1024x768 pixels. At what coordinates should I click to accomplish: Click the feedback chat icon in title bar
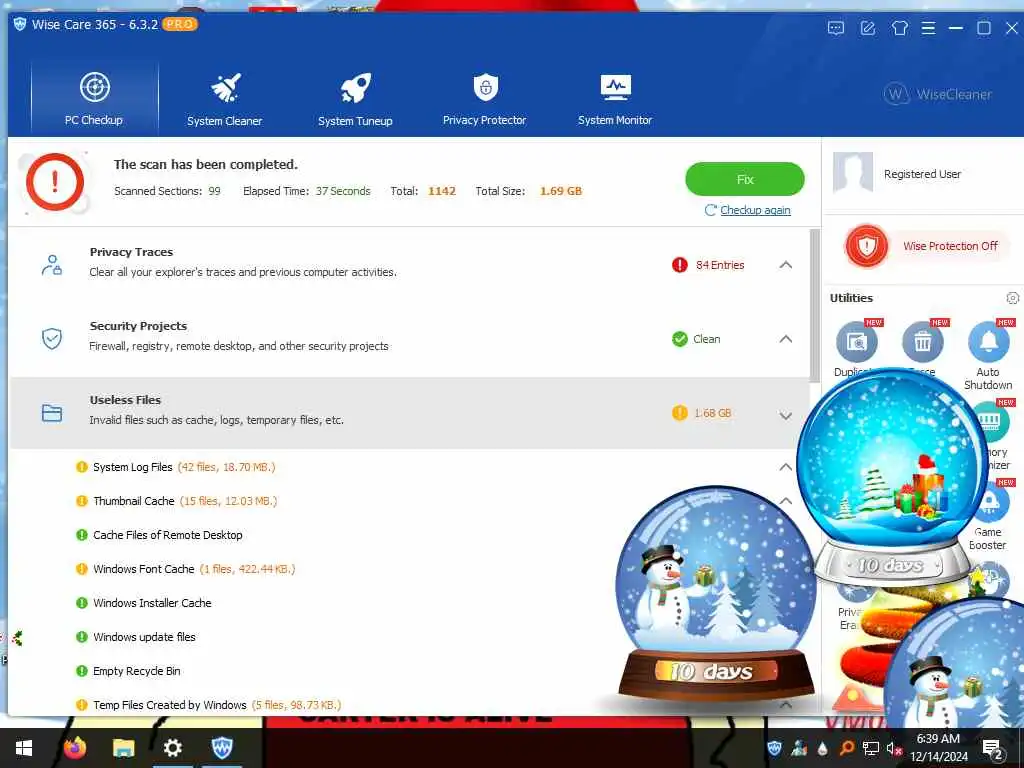point(836,28)
